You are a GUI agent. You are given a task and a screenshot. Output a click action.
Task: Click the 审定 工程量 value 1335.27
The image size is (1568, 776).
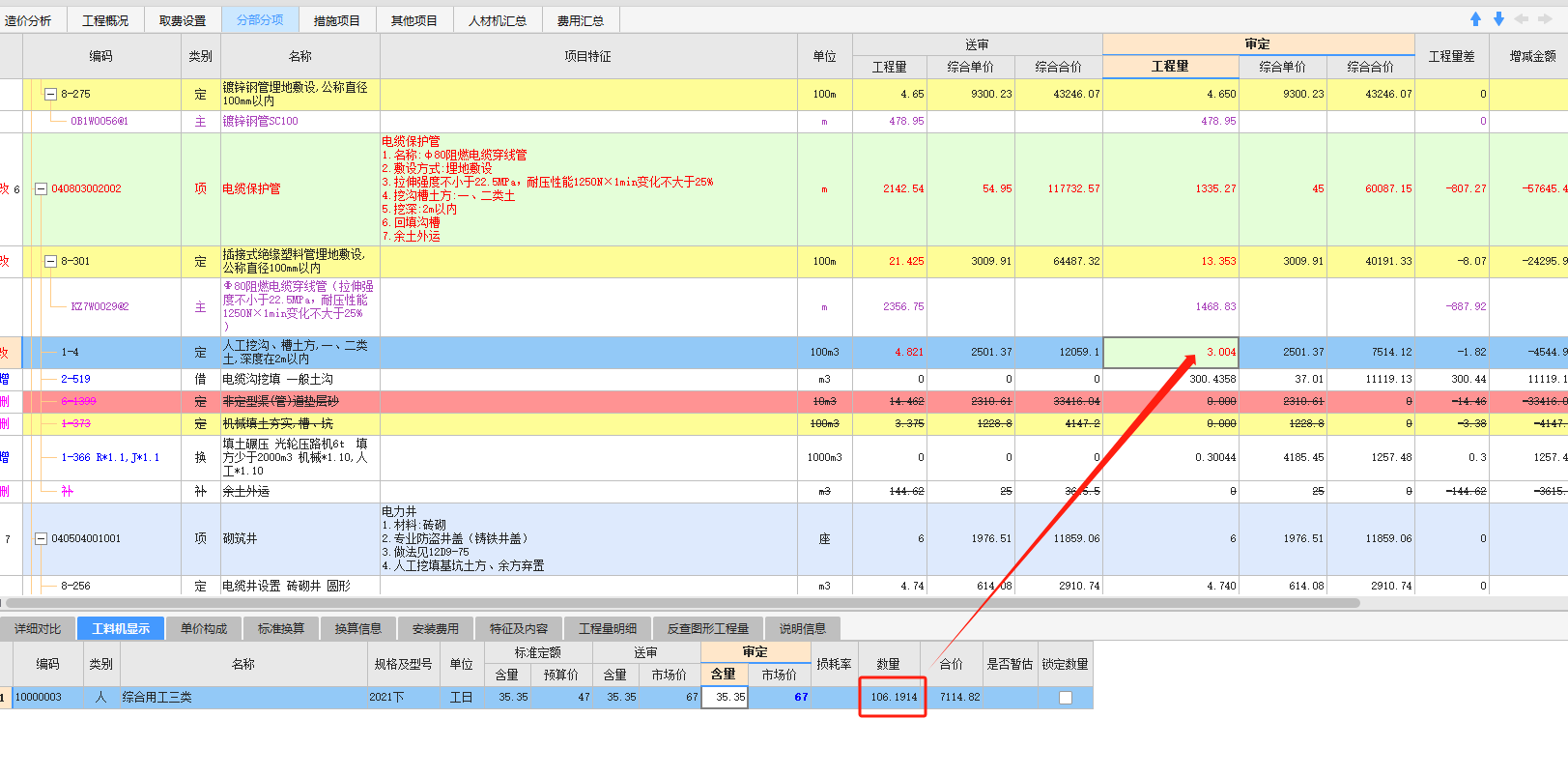1215,189
